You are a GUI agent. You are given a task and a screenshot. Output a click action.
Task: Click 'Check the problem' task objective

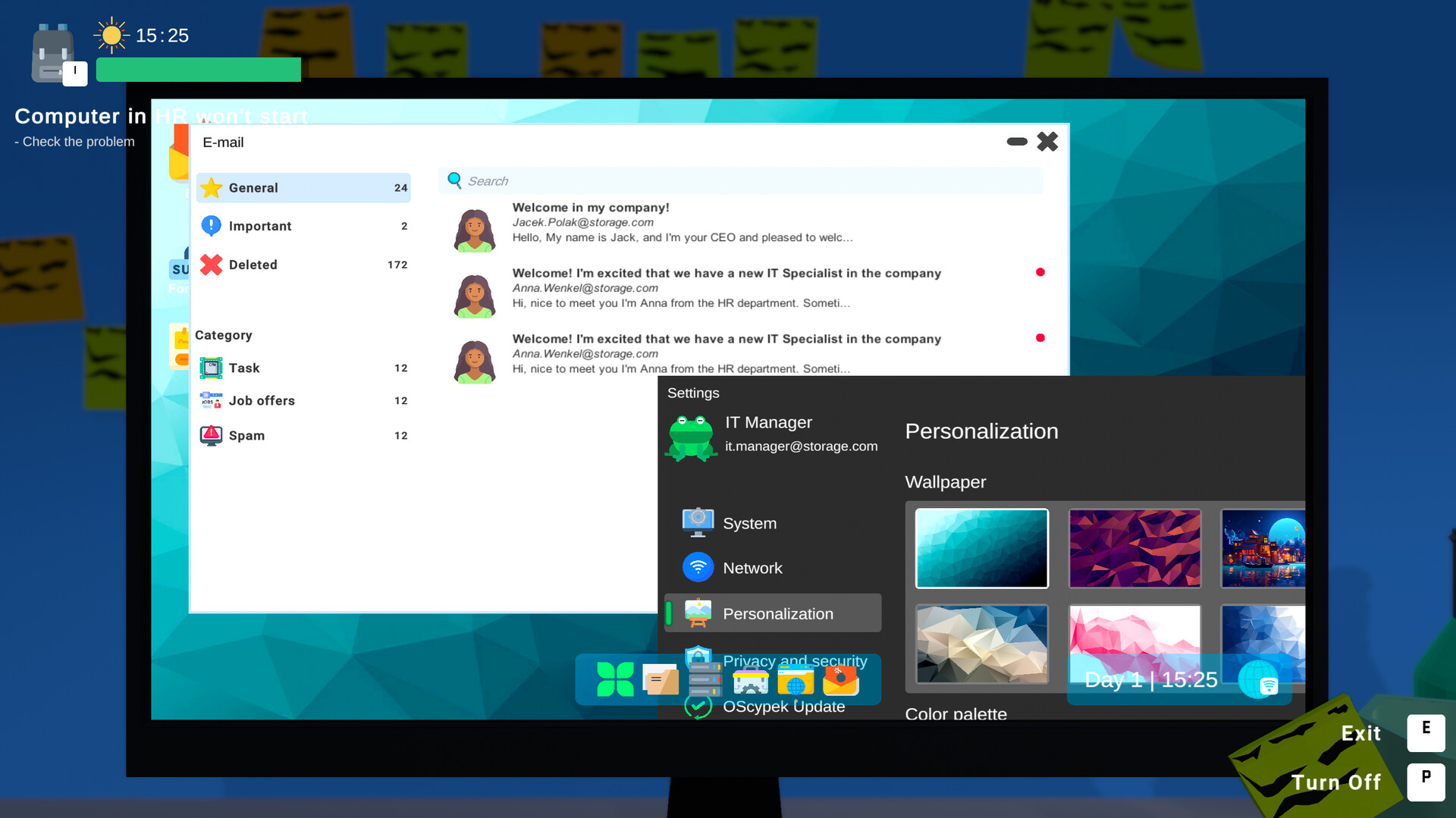pos(74,142)
